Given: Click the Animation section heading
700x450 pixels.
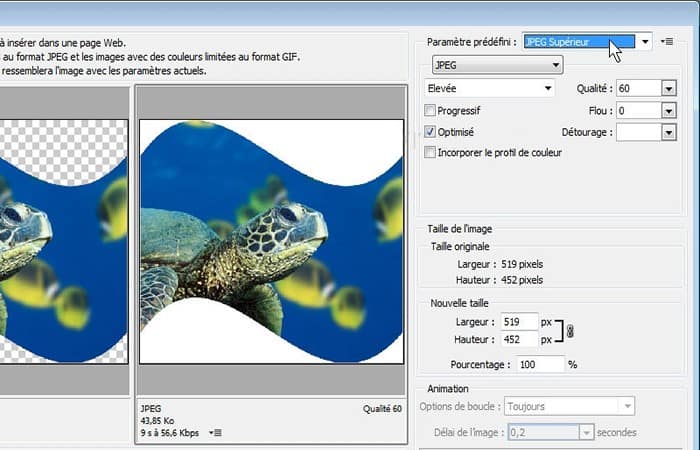Looking at the screenshot, I should [x=448, y=388].
